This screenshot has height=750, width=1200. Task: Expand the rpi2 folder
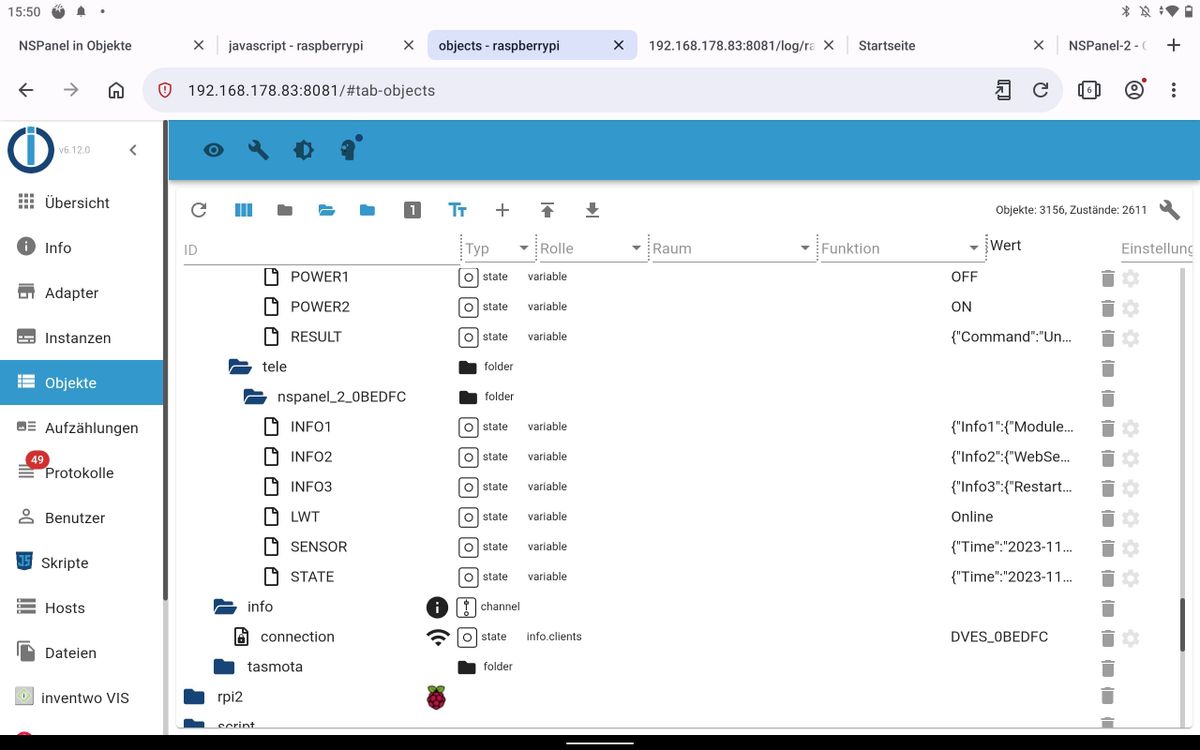click(194, 697)
